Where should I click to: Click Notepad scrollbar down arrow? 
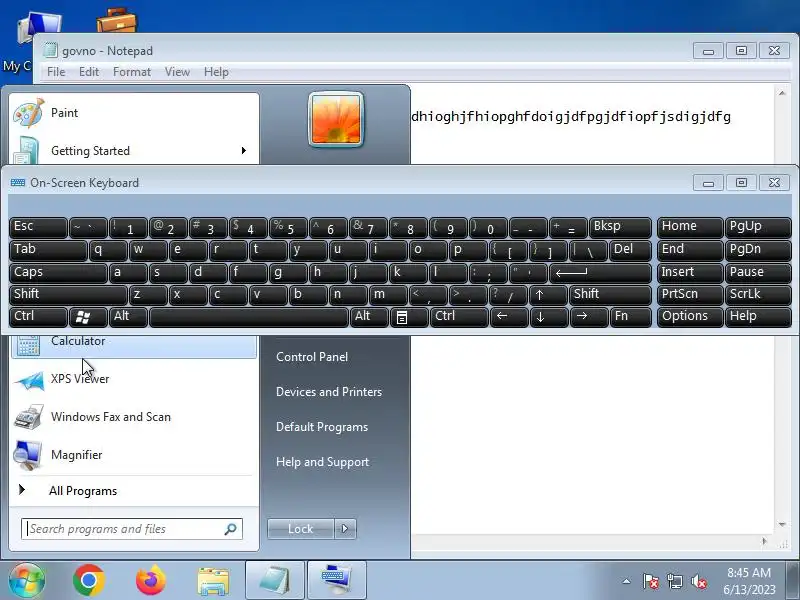click(782, 524)
